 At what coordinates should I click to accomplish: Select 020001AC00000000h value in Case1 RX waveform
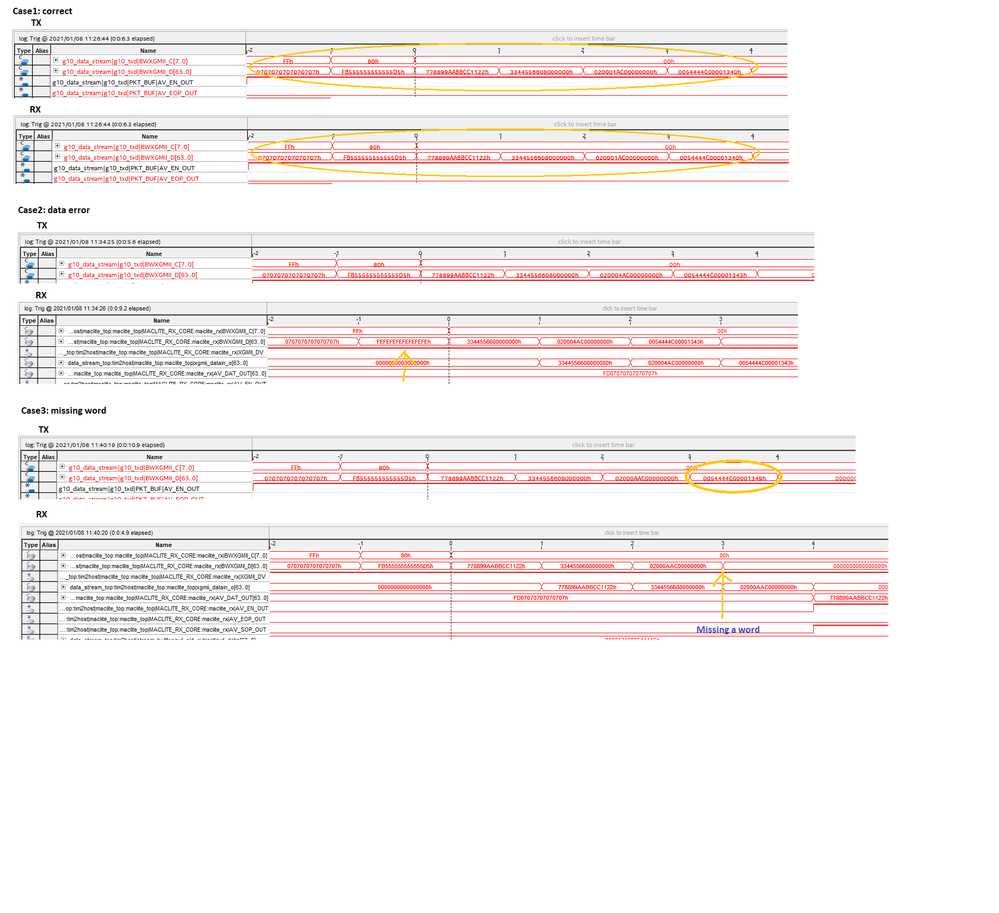point(627,157)
